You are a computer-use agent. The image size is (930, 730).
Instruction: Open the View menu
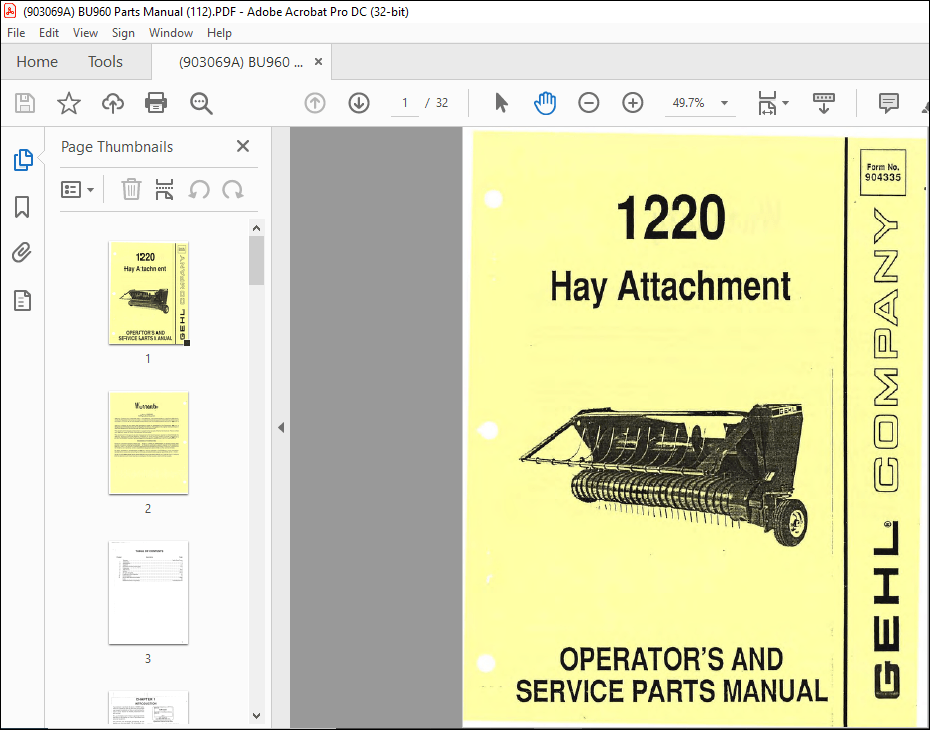[x=85, y=32]
